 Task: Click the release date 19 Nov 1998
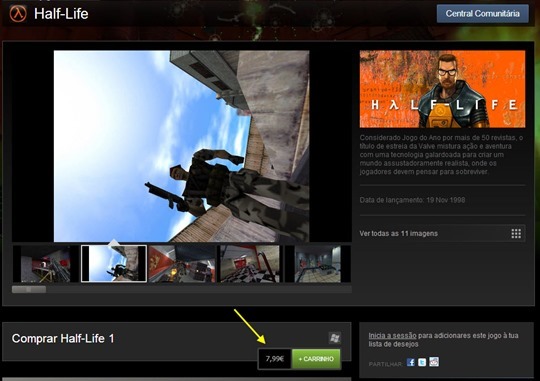coord(446,200)
